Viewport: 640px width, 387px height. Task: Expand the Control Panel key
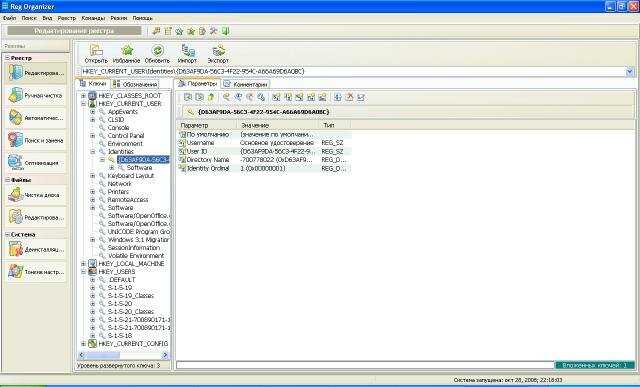point(93,136)
